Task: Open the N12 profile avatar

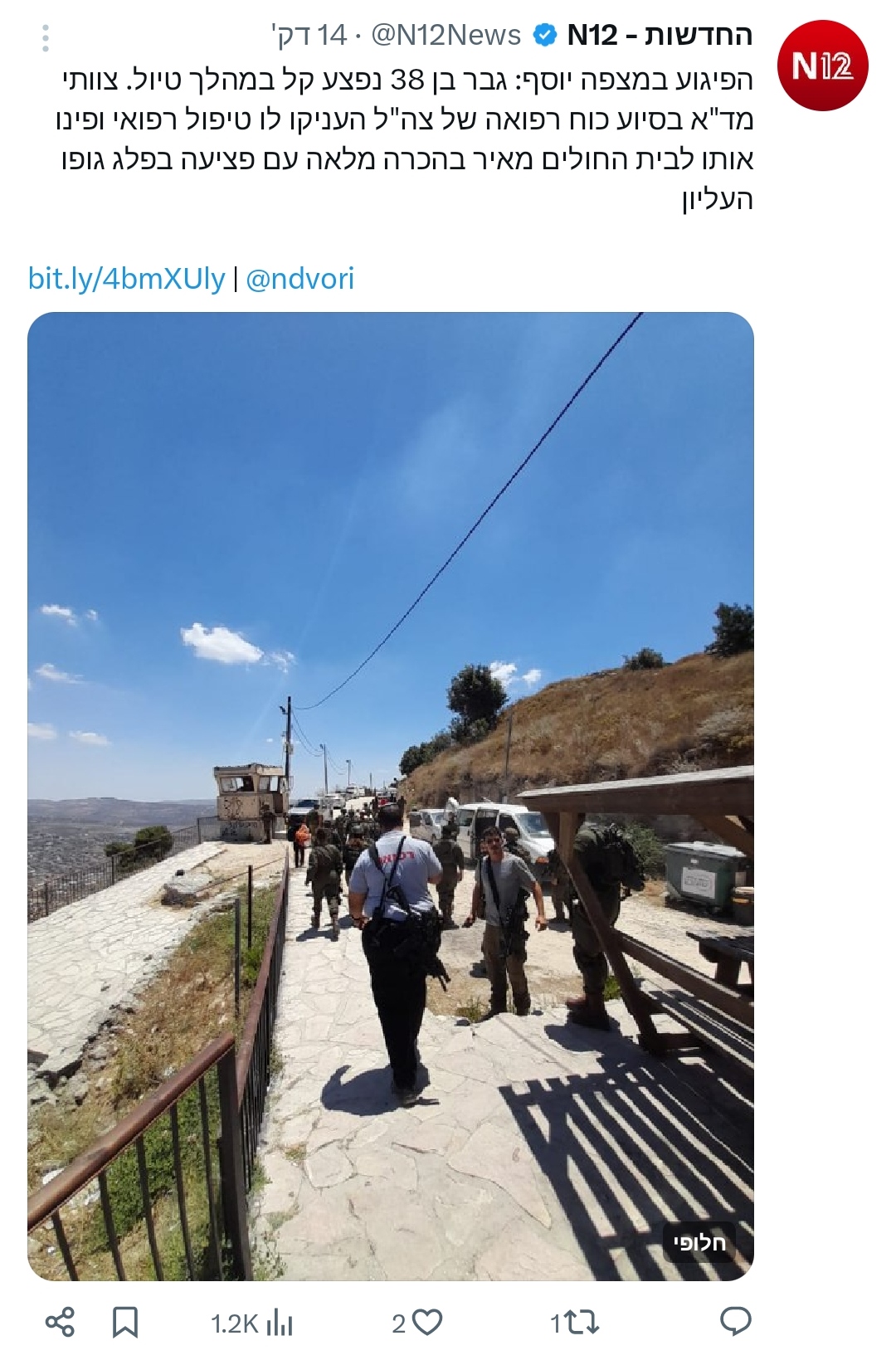Action: [822, 66]
